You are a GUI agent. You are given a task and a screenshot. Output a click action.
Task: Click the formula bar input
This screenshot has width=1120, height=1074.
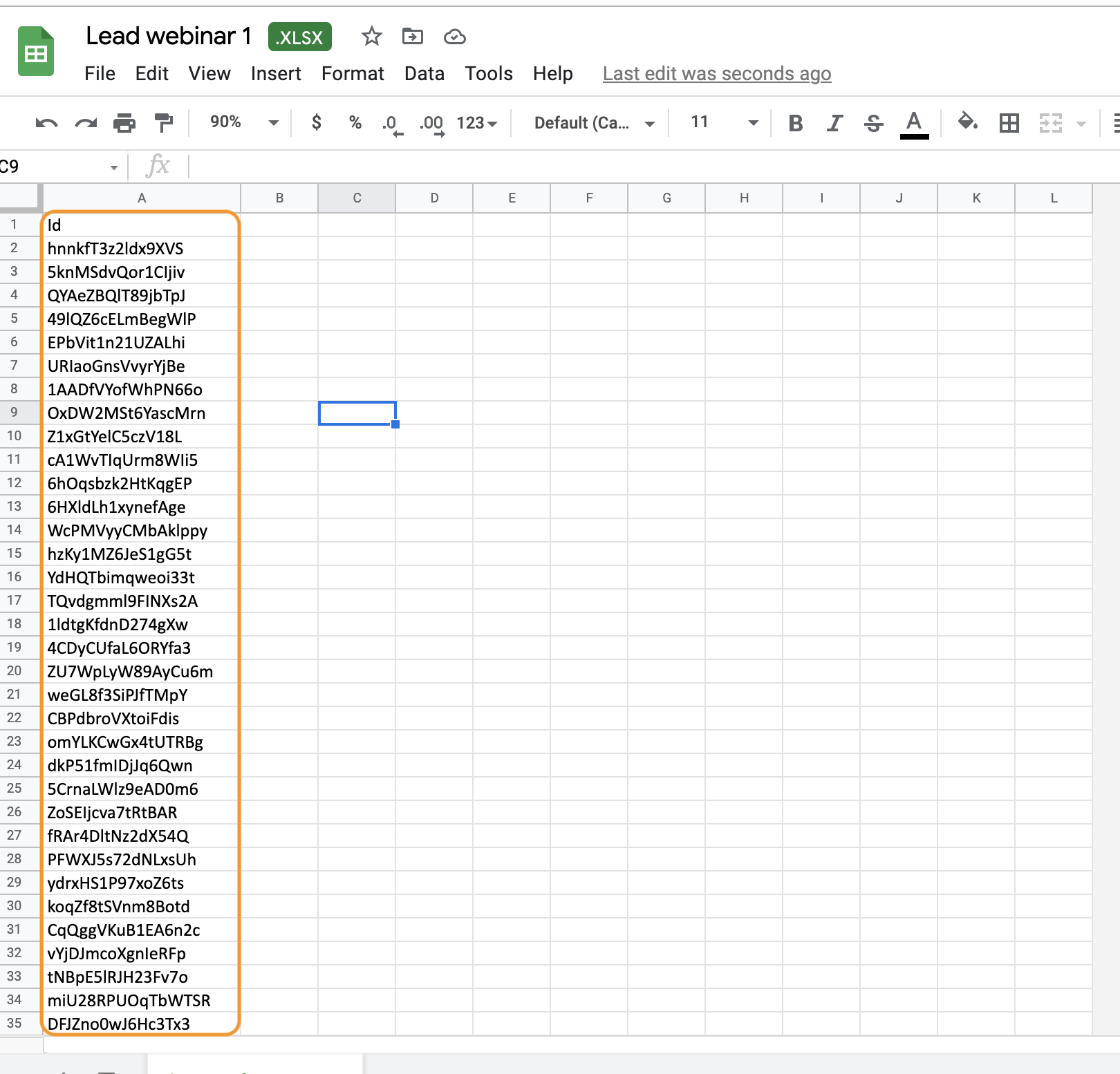[x=653, y=167]
